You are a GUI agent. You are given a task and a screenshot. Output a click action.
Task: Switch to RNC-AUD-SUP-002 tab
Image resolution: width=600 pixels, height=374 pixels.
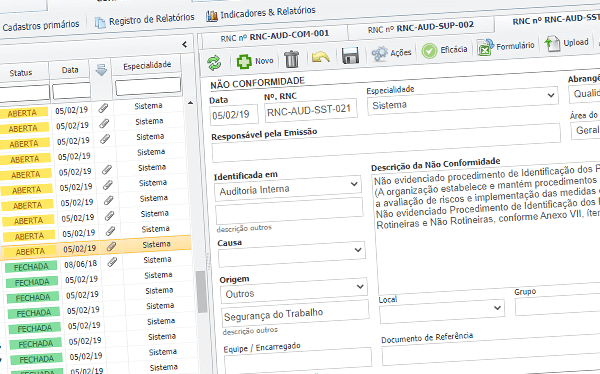(421, 28)
